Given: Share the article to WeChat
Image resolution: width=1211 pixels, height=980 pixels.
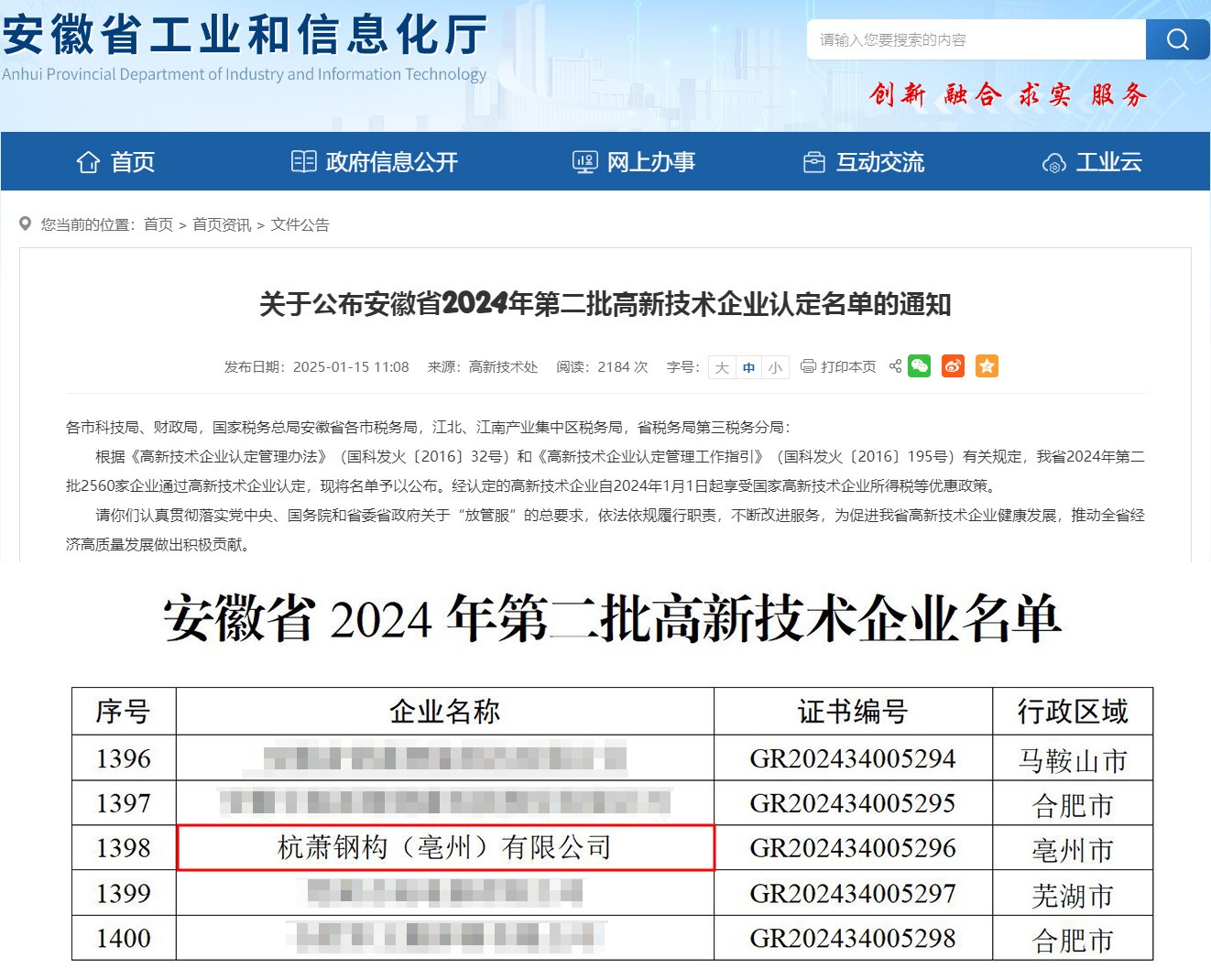Looking at the screenshot, I should (x=919, y=366).
